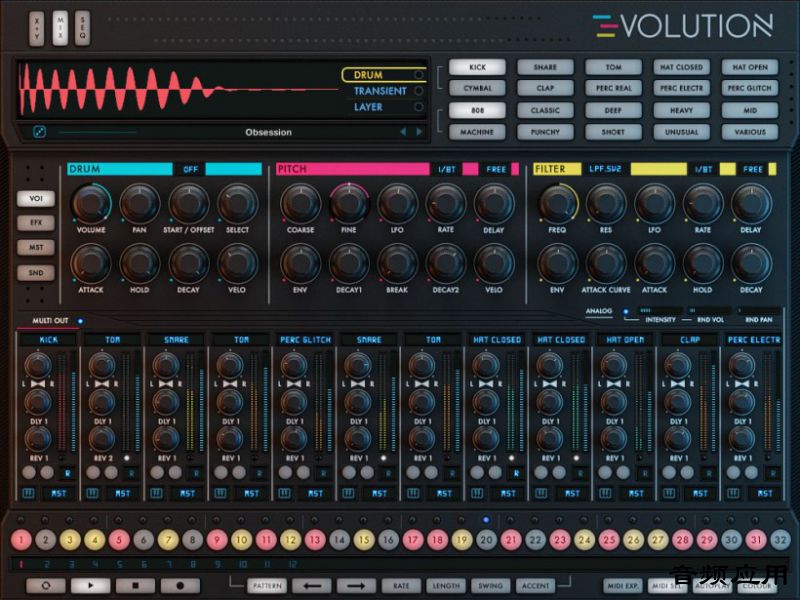
Task: Click the R button on PERC ELECTR channel
Action: coord(772,474)
